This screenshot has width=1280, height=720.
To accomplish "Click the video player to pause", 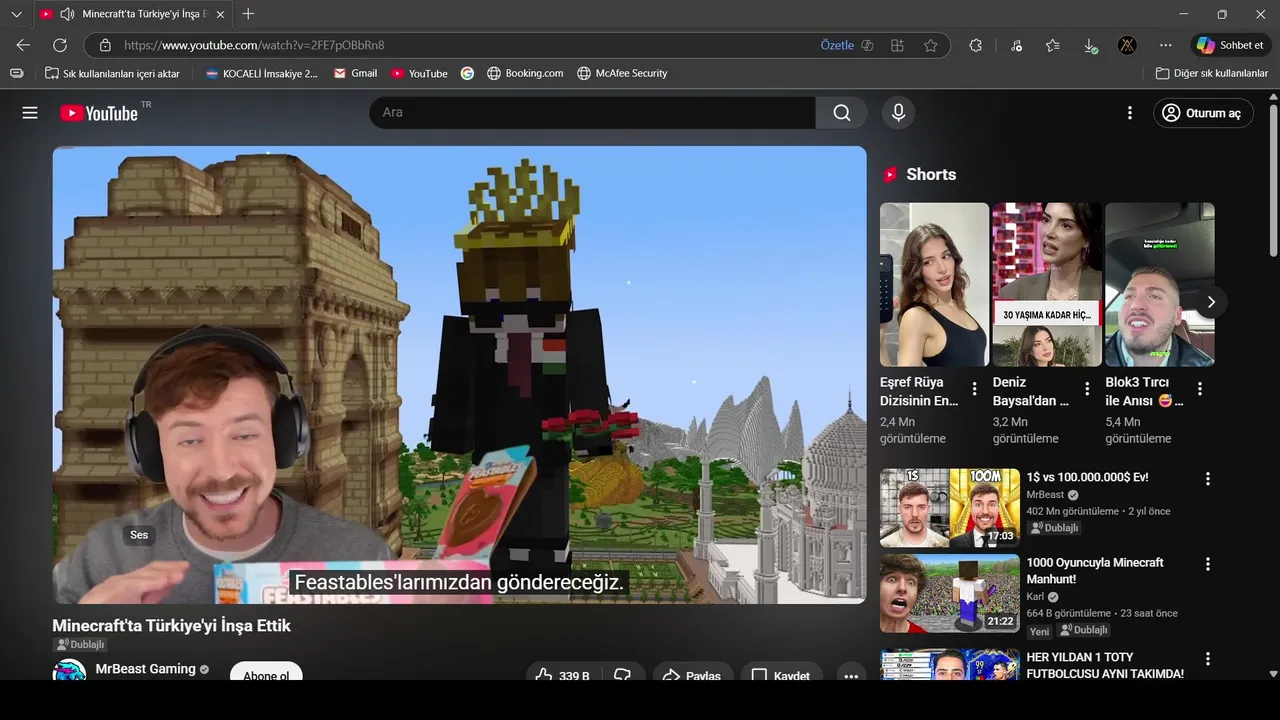I will (x=459, y=375).
